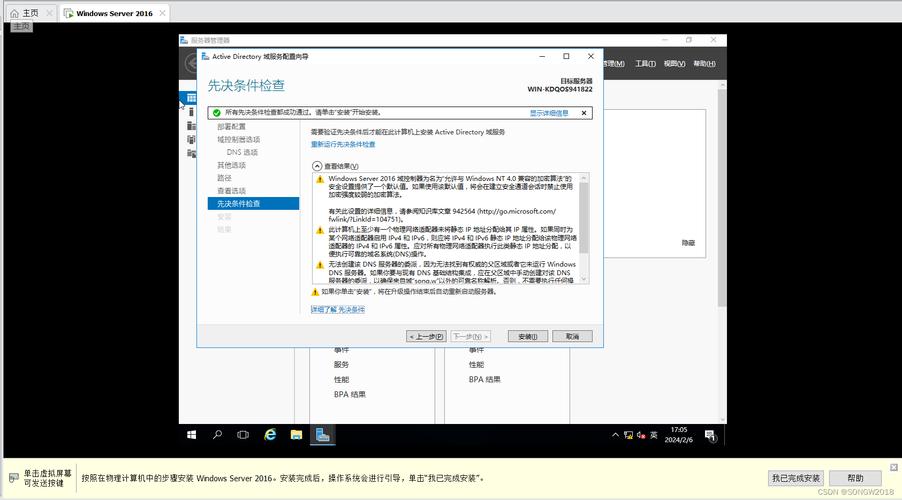Switch to 主页 VMware tab
Viewport: 902px width, 500px height.
[x=30, y=13]
